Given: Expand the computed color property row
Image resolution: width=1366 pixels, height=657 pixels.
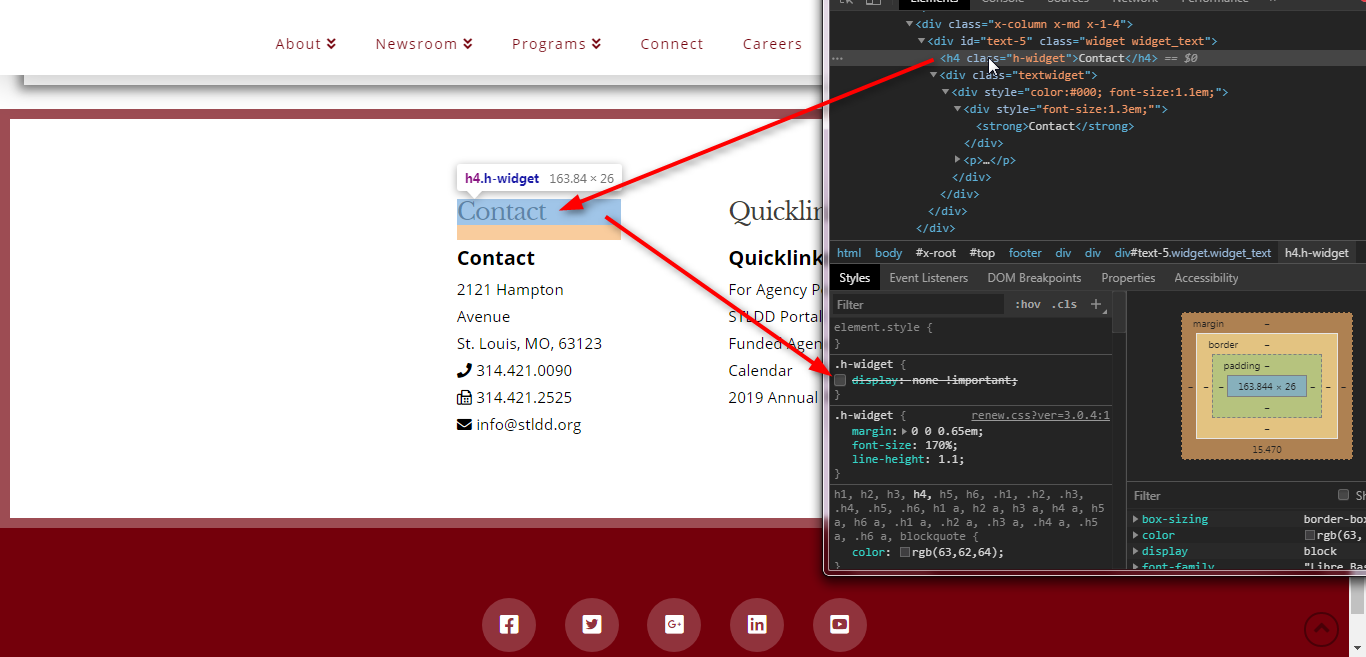Looking at the screenshot, I should pyautogui.click(x=1136, y=535).
